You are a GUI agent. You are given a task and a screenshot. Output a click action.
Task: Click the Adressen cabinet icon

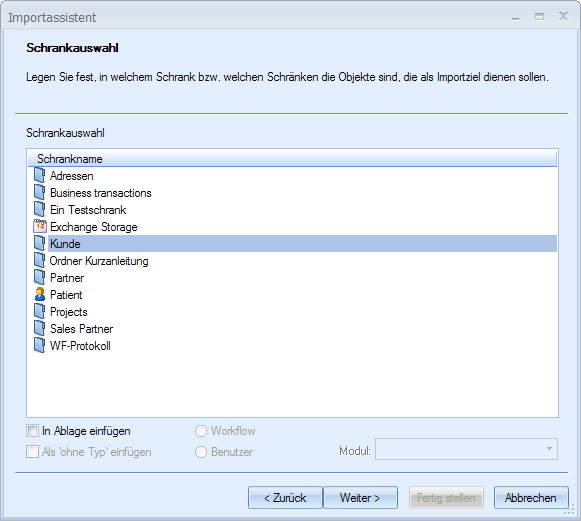(x=40, y=176)
